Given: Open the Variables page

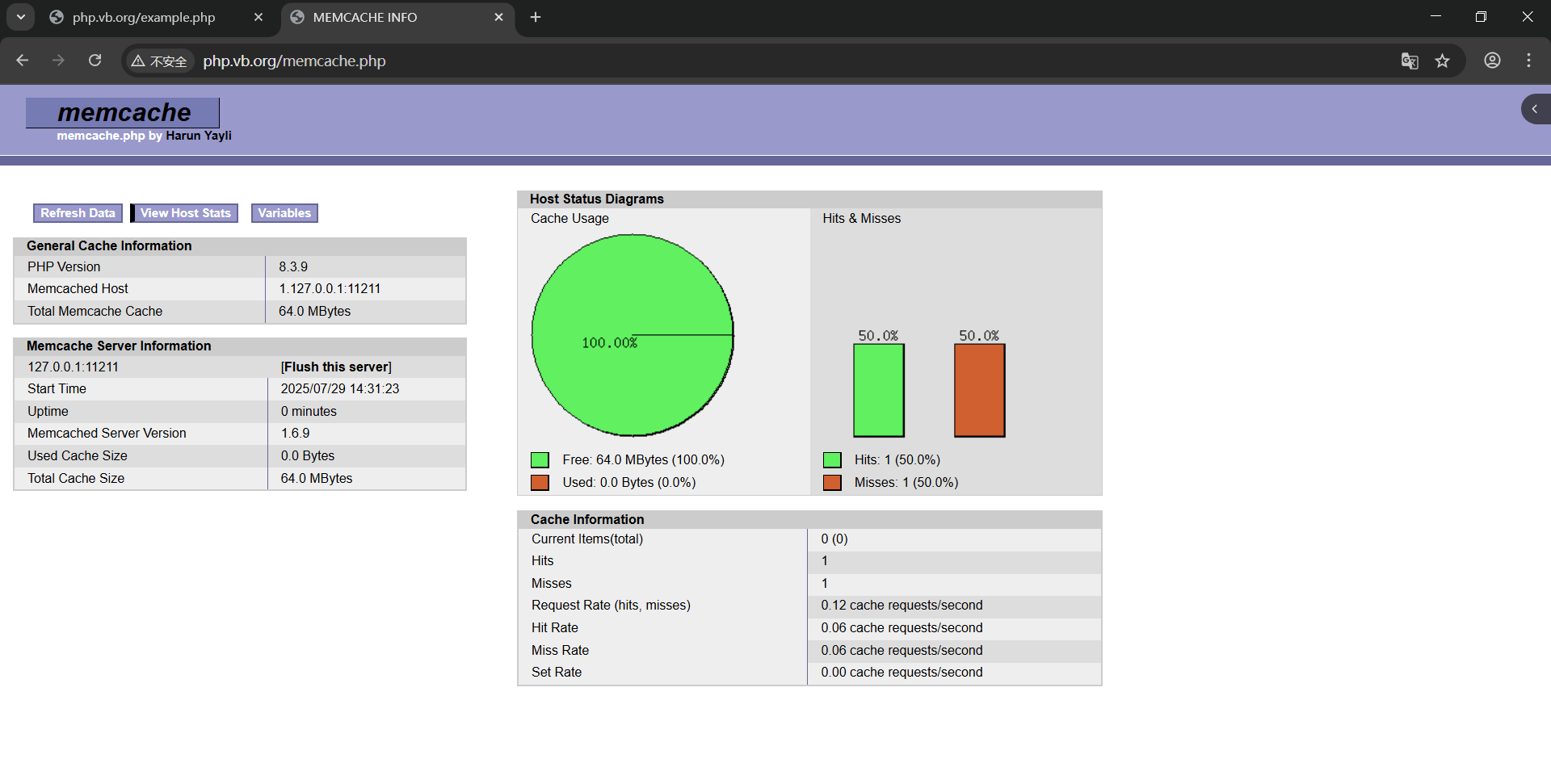Looking at the screenshot, I should 284,213.
